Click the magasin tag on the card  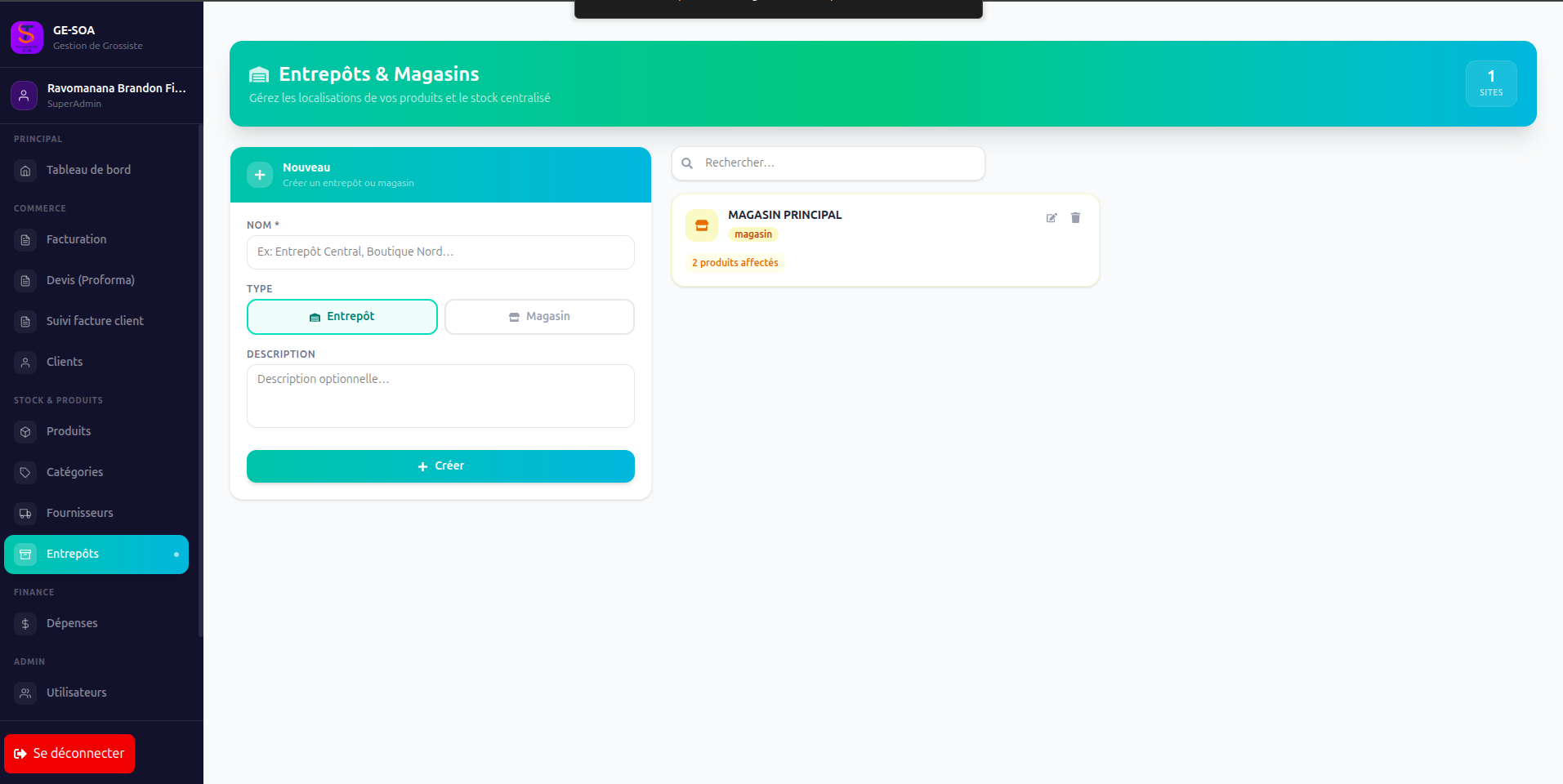(753, 234)
